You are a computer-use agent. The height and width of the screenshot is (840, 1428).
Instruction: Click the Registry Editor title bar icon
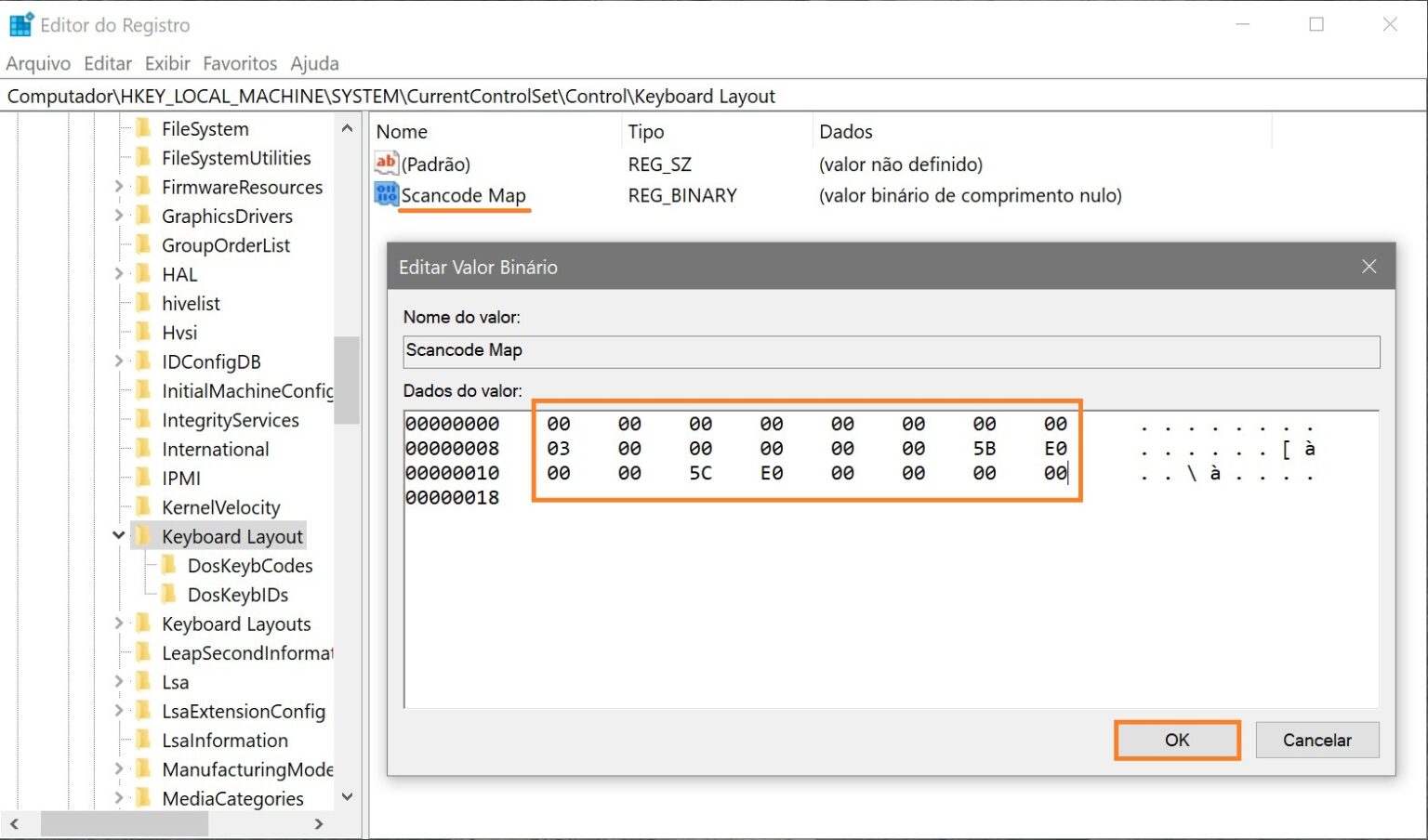coord(20,24)
